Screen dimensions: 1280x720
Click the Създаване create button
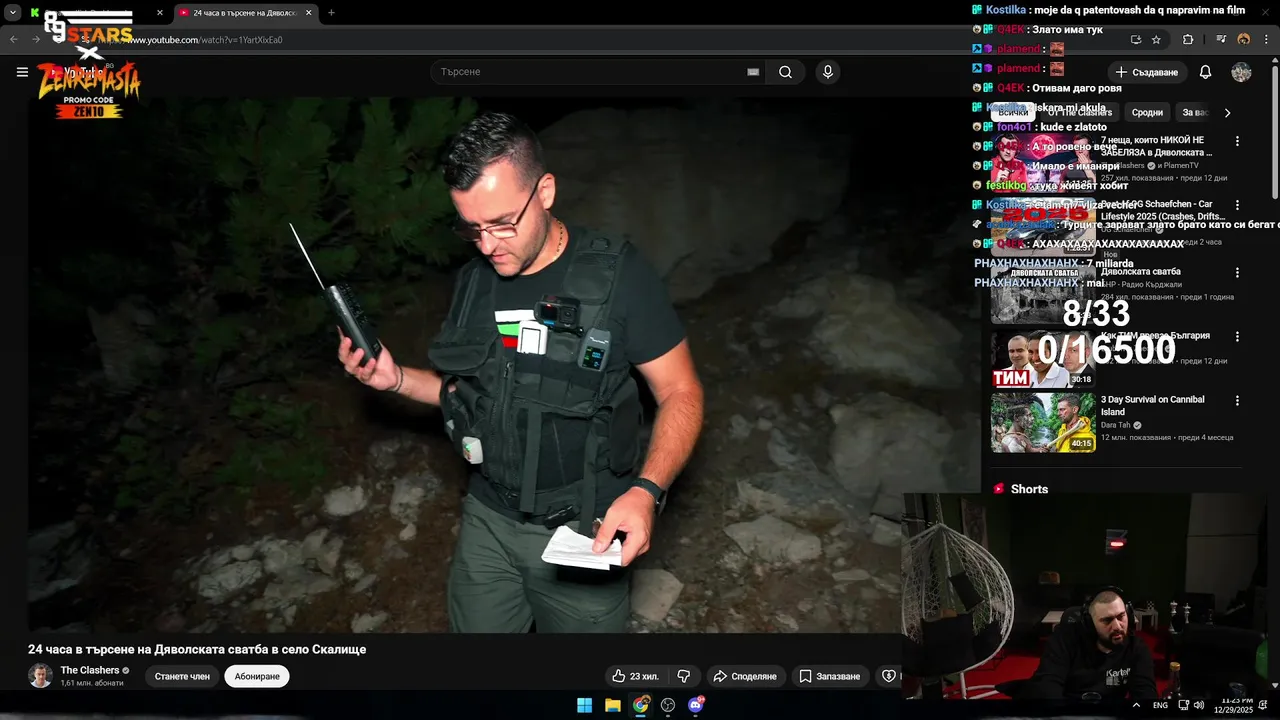coord(1147,72)
